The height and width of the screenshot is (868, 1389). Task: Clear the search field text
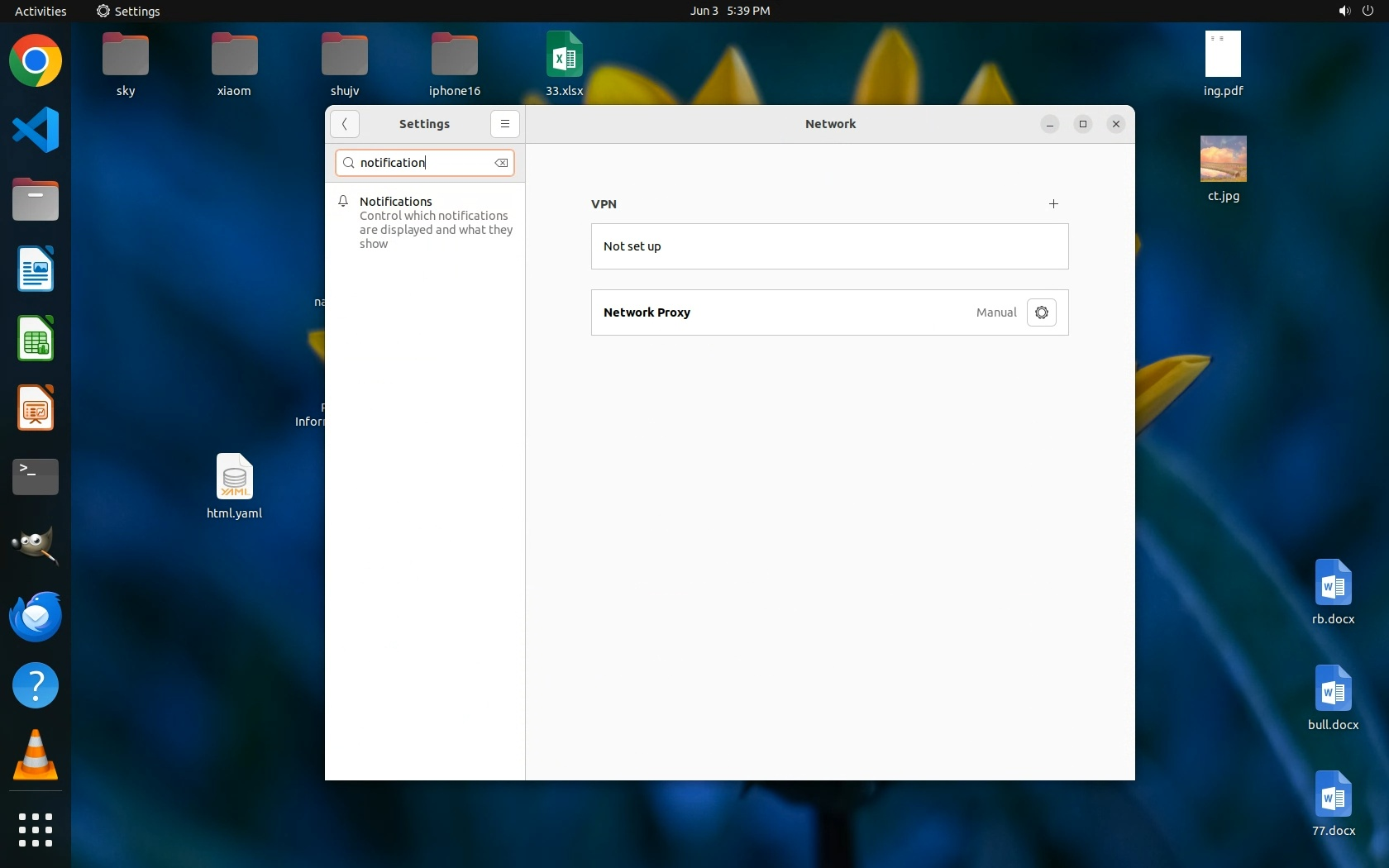[x=501, y=164]
